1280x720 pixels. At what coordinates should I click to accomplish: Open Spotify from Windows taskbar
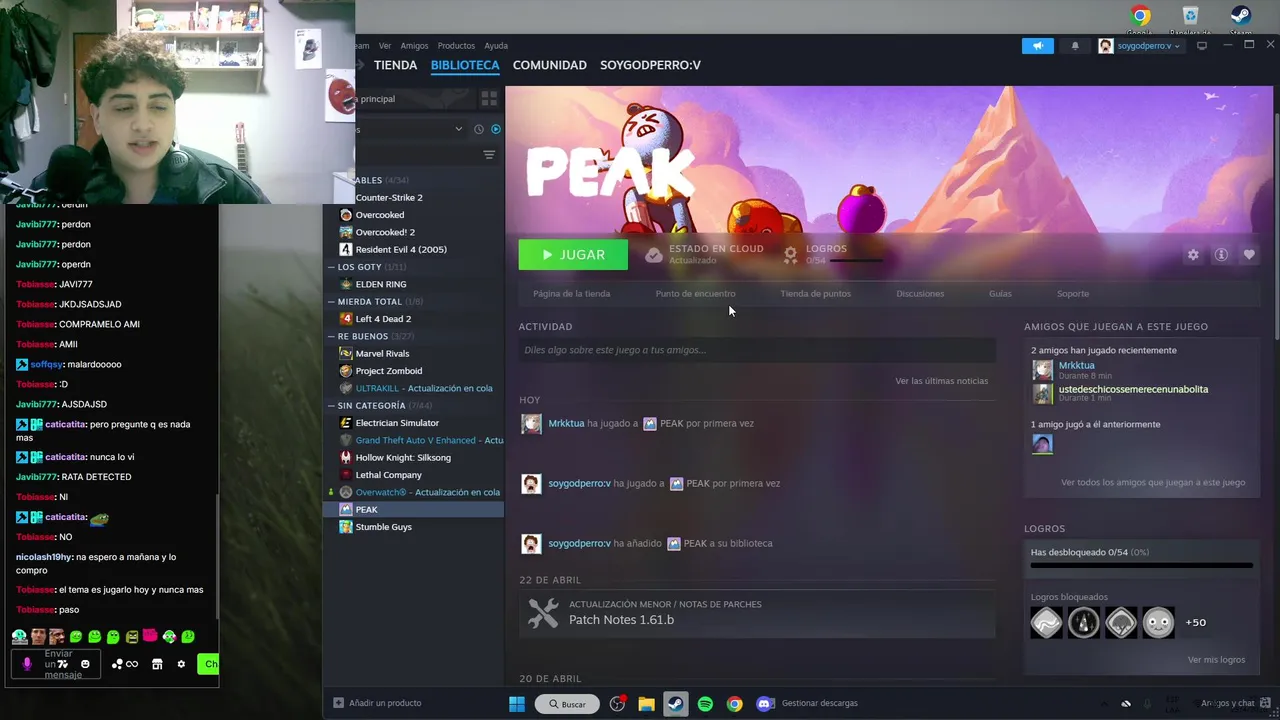pyautogui.click(x=705, y=704)
